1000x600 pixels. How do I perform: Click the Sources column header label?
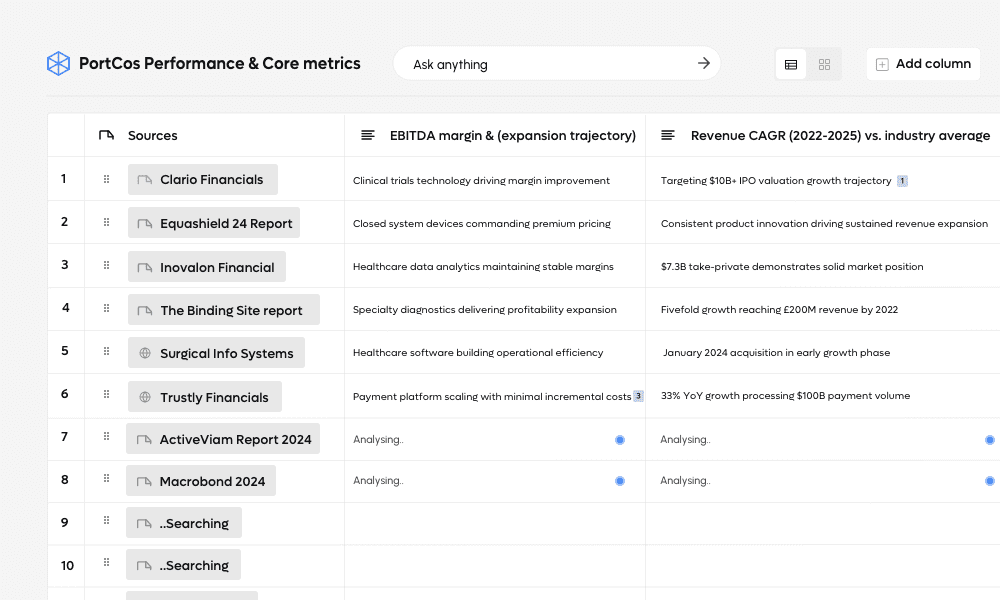coord(152,135)
